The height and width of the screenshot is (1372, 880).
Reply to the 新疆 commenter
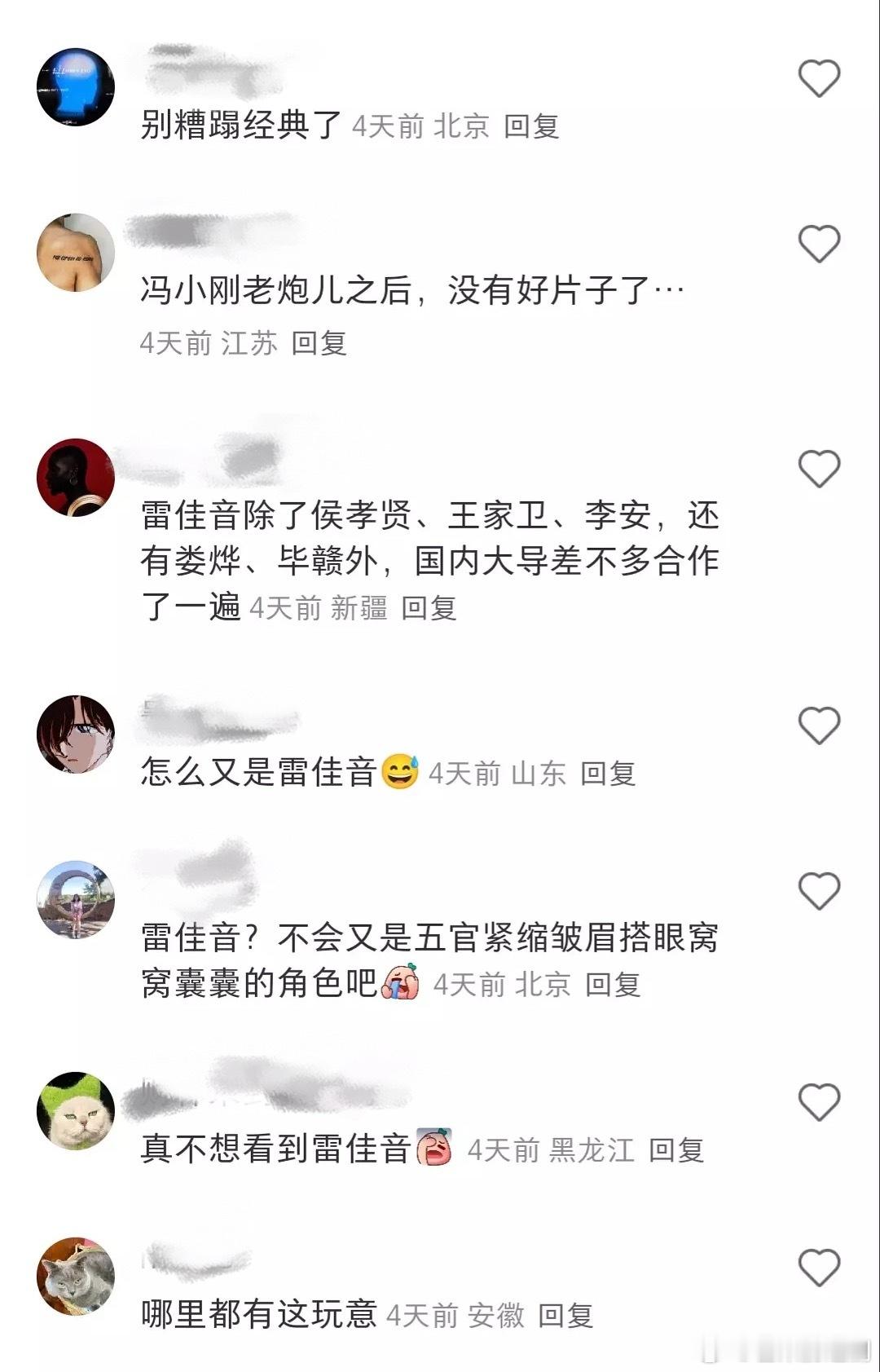click(x=429, y=608)
